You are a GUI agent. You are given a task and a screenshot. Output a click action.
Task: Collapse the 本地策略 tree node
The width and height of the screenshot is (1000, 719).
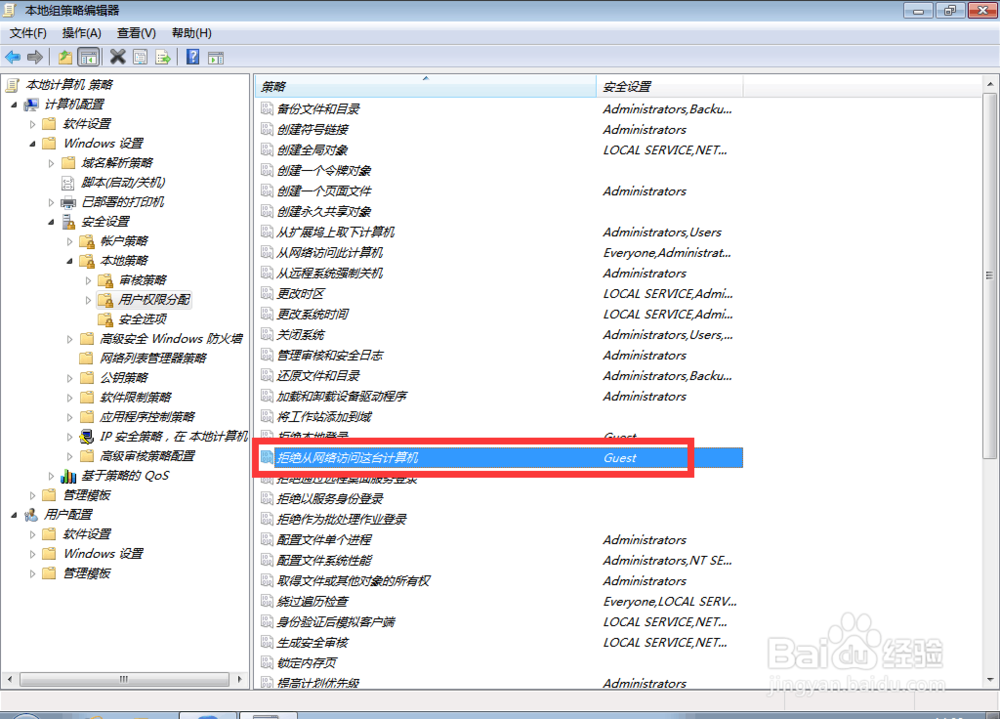click(70, 261)
